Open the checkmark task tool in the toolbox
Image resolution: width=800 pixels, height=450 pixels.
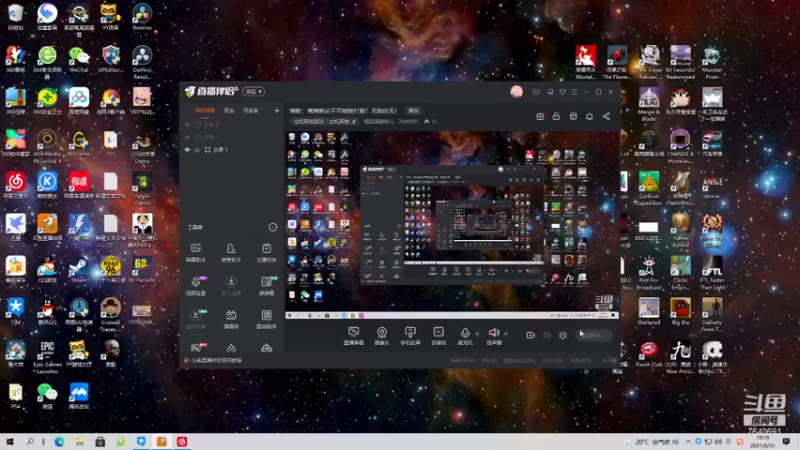tap(266, 253)
